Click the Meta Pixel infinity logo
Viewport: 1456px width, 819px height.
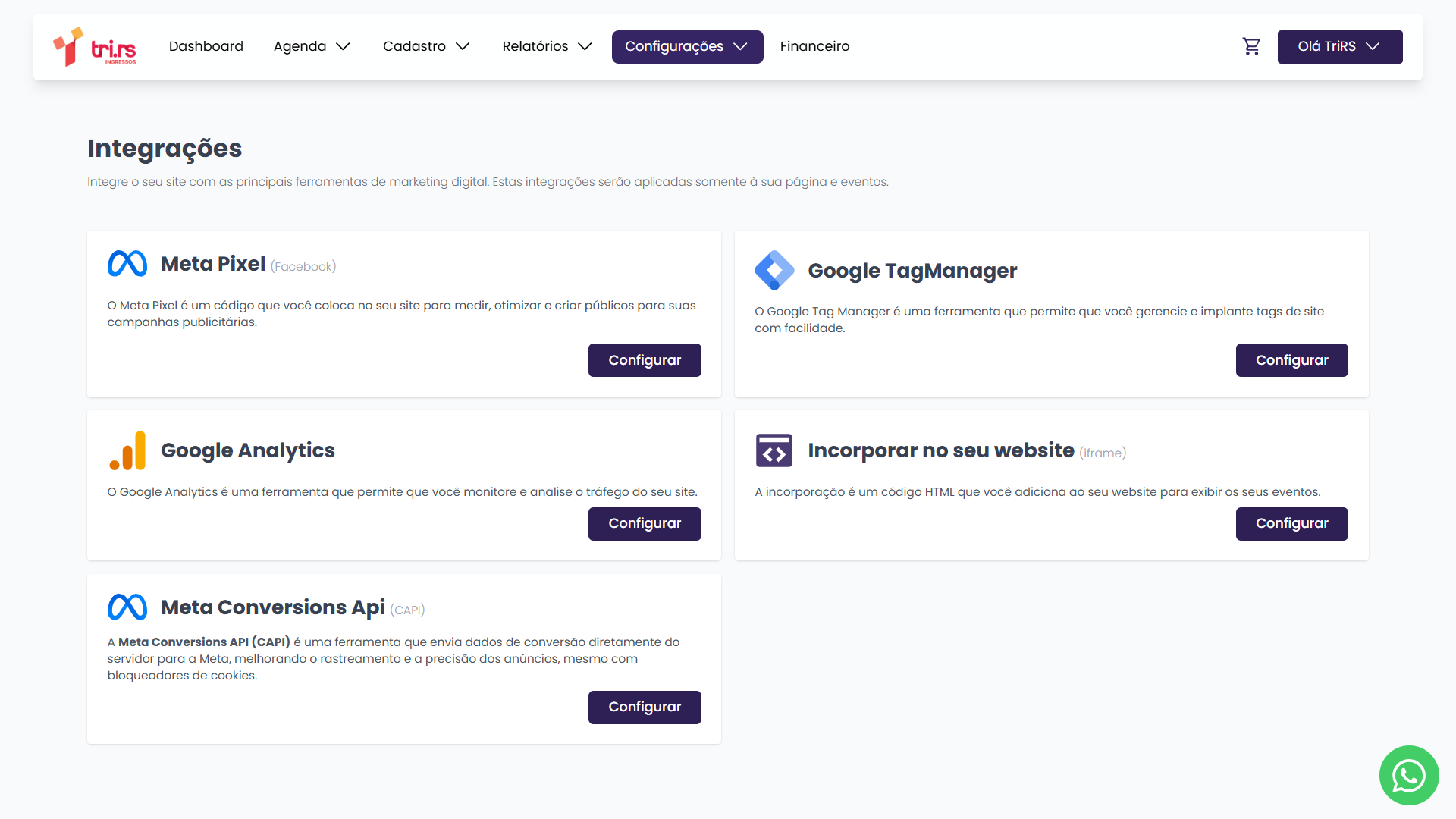tap(127, 264)
